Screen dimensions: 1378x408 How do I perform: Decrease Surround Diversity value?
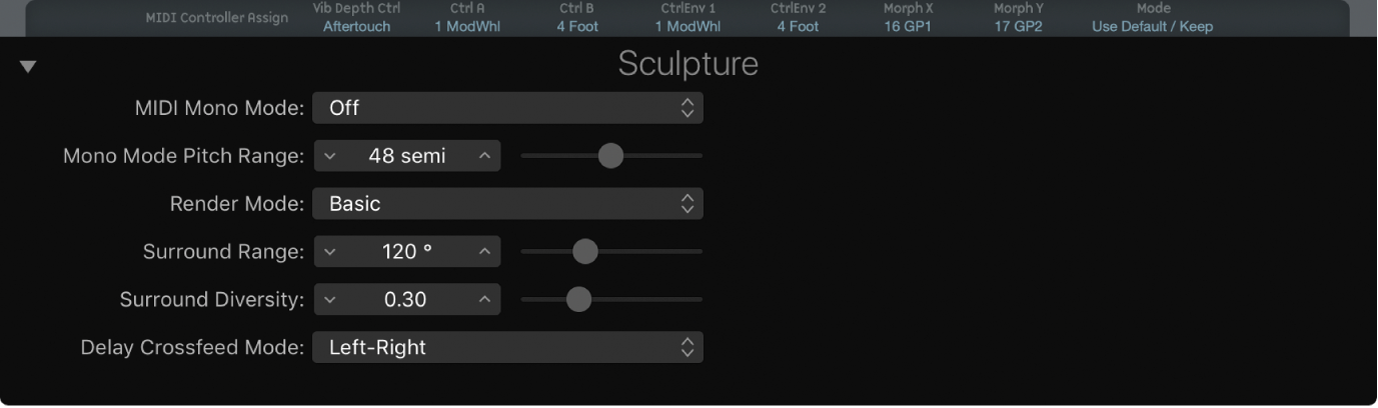point(331,299)
